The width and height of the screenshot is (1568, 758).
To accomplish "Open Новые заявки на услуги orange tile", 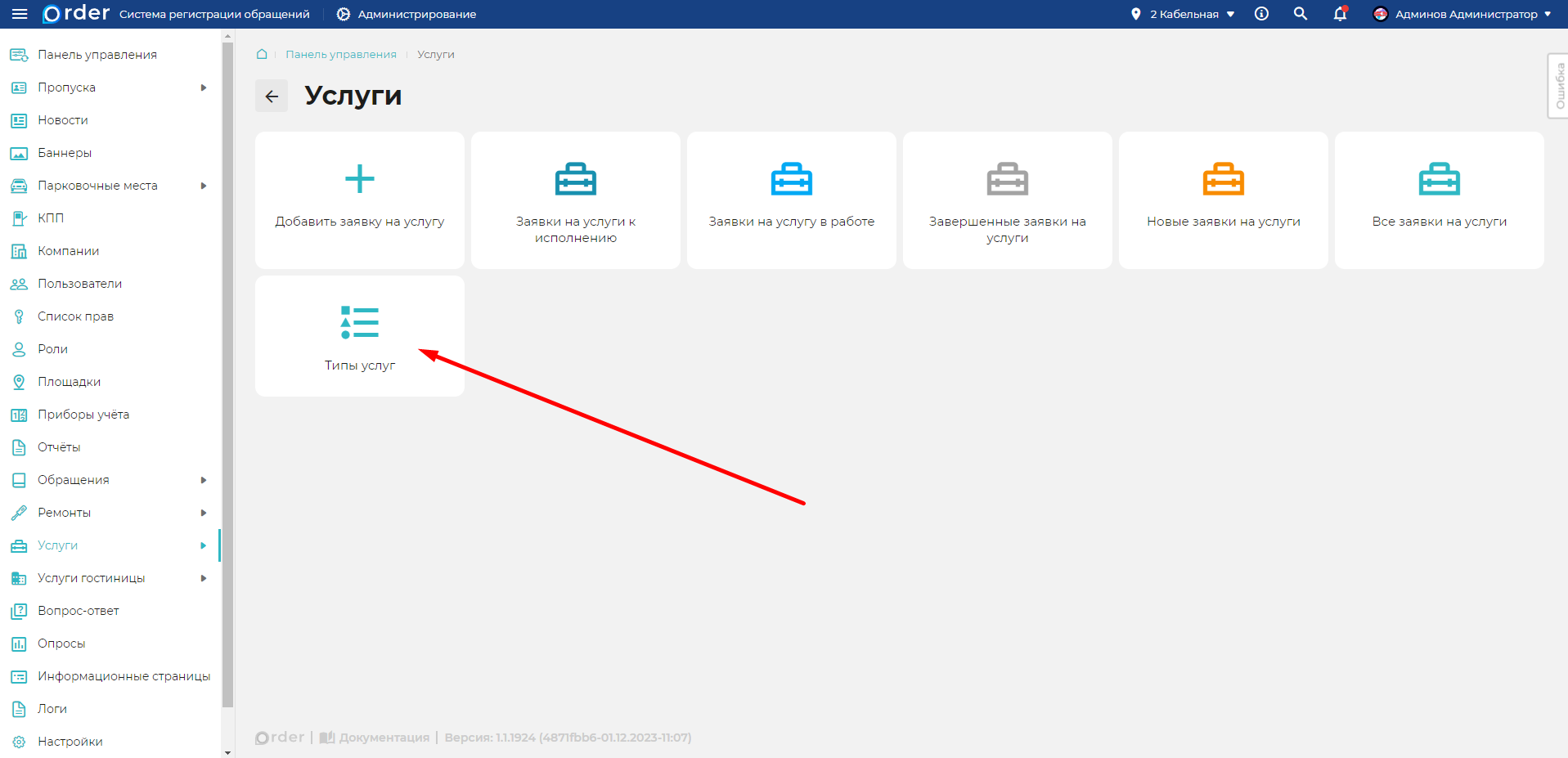I will [1223, 200].
